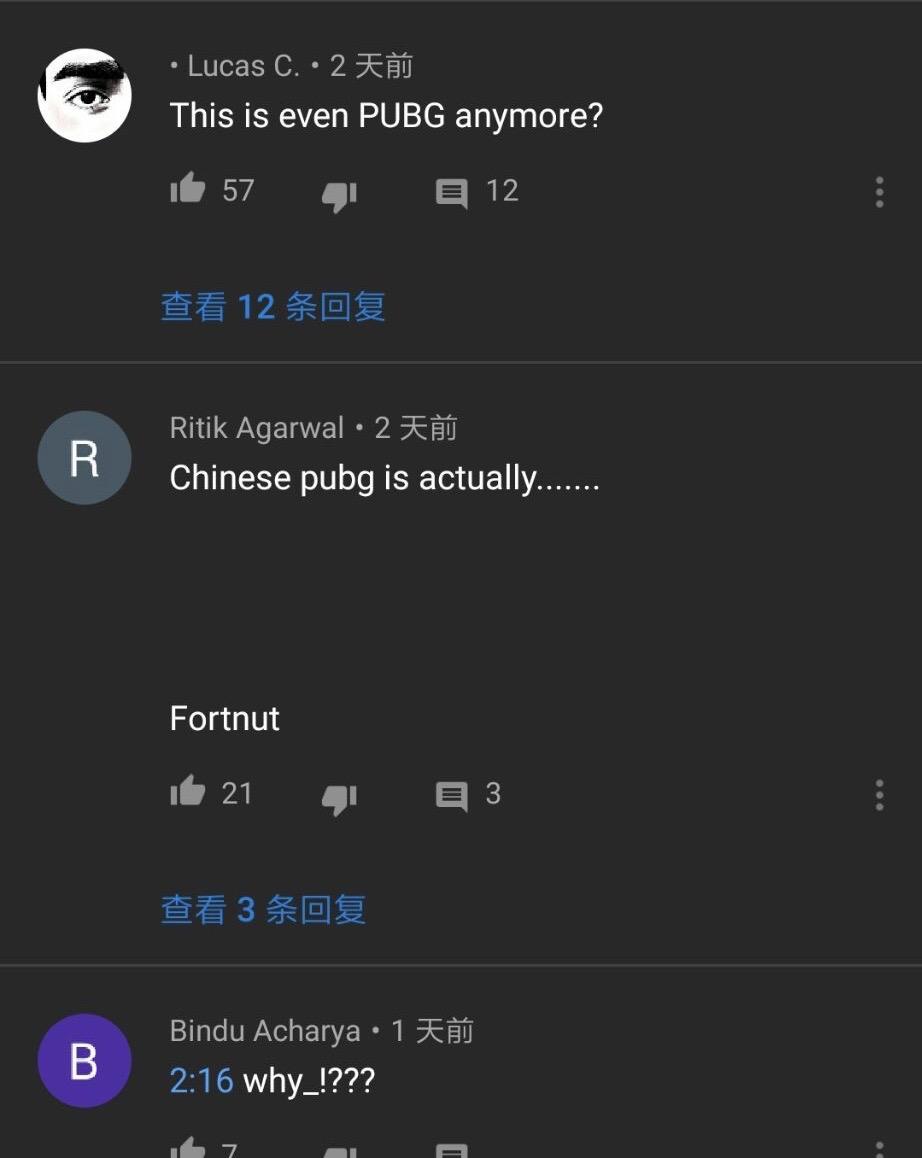Open more options for Bindu Acharya's comment
The height and width of the screenshot is (1158, 922).
[879, 1150]
